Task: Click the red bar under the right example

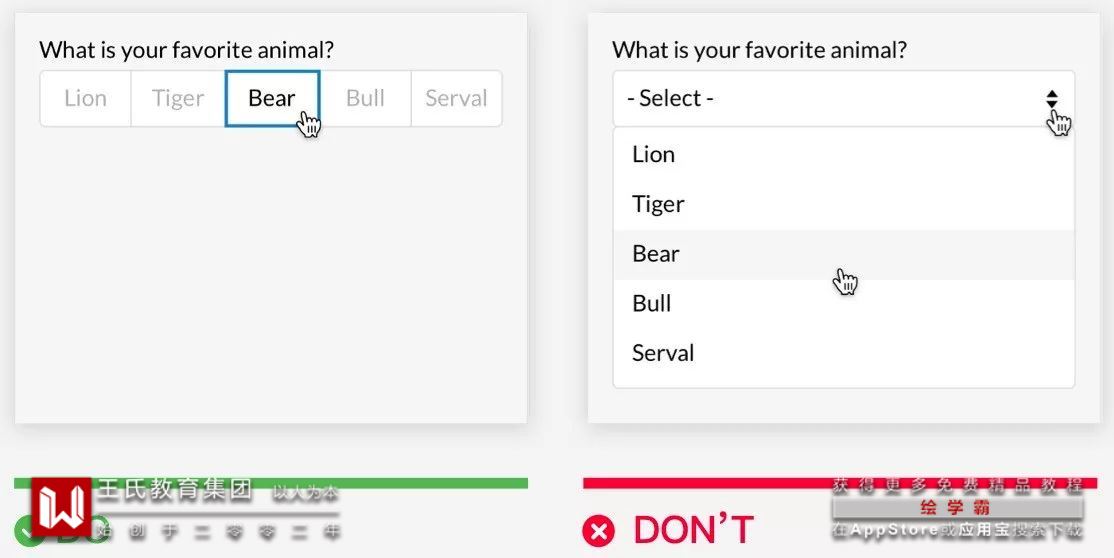Action: pos(700,483)
